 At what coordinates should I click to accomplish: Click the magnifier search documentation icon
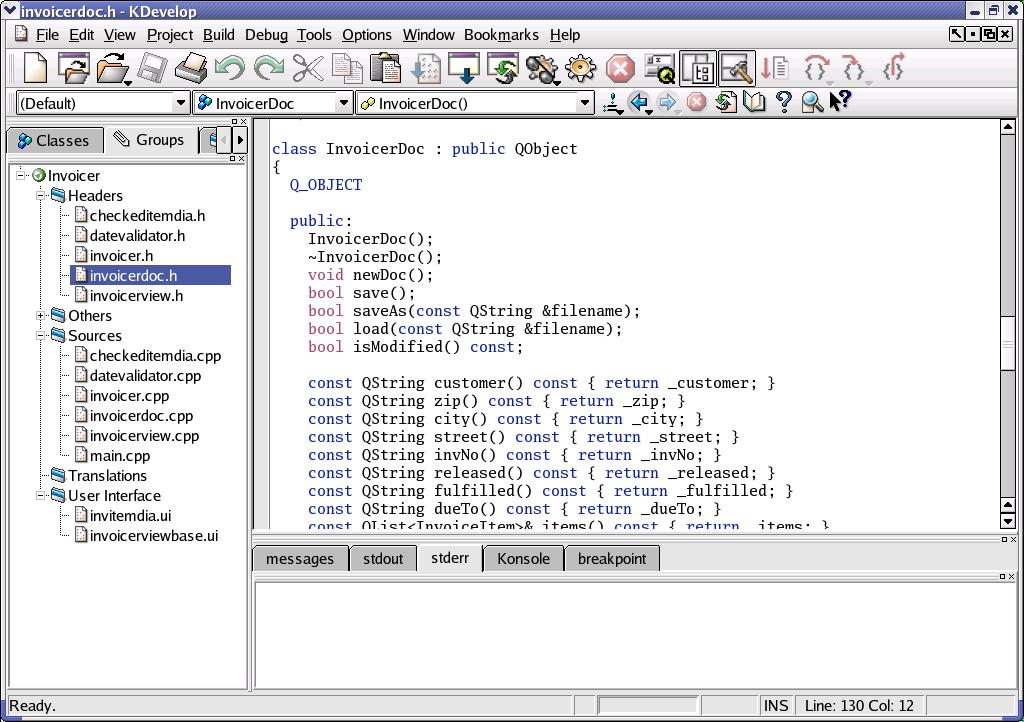tap(812, 102)
